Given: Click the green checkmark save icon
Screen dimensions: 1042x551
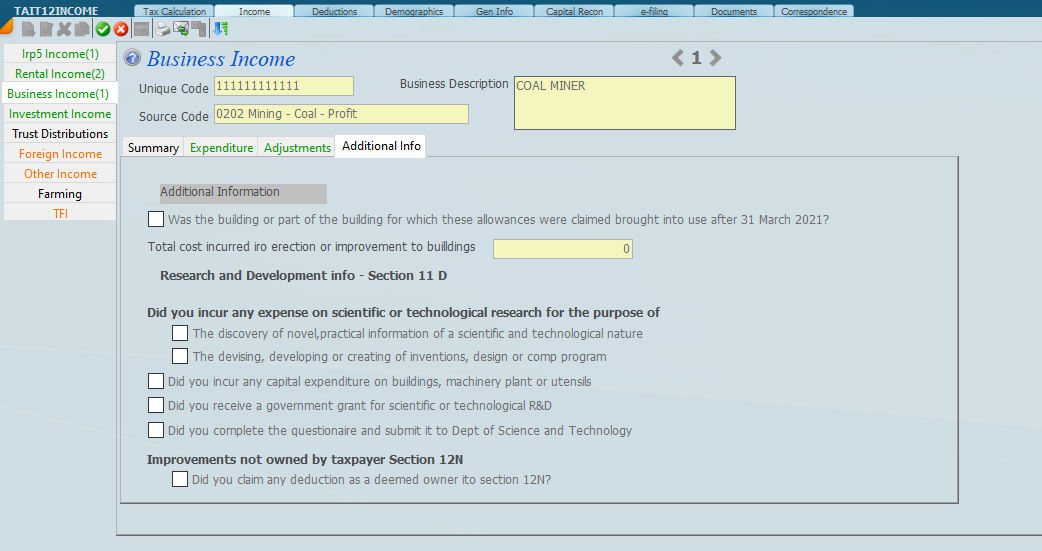Looking at the screenshot, I should click(x=103, y=29).
